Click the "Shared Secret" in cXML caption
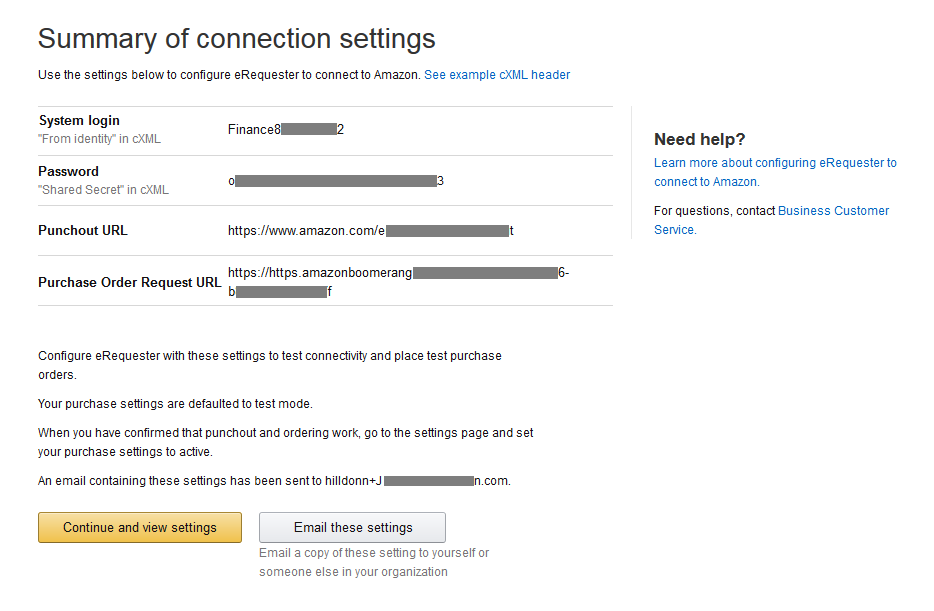This screenshot has height=611, width=934. click(x=103, y=190)
